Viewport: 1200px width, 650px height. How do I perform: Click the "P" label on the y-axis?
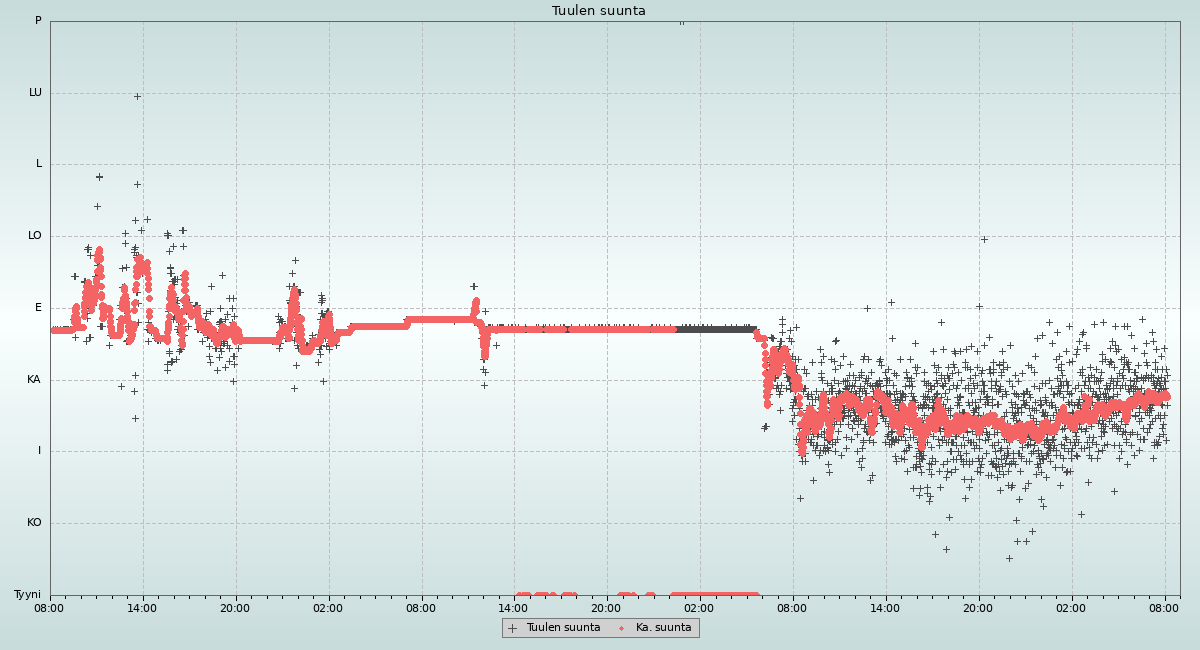click(x=38, y=21)
